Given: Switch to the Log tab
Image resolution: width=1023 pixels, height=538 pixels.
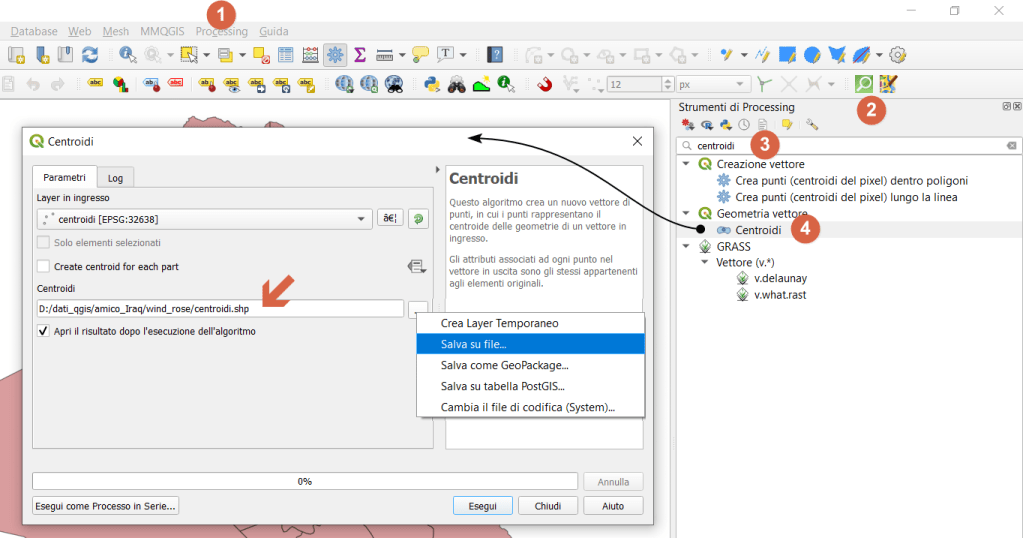Looking at the screenshot, I should (x=116, y=178).
